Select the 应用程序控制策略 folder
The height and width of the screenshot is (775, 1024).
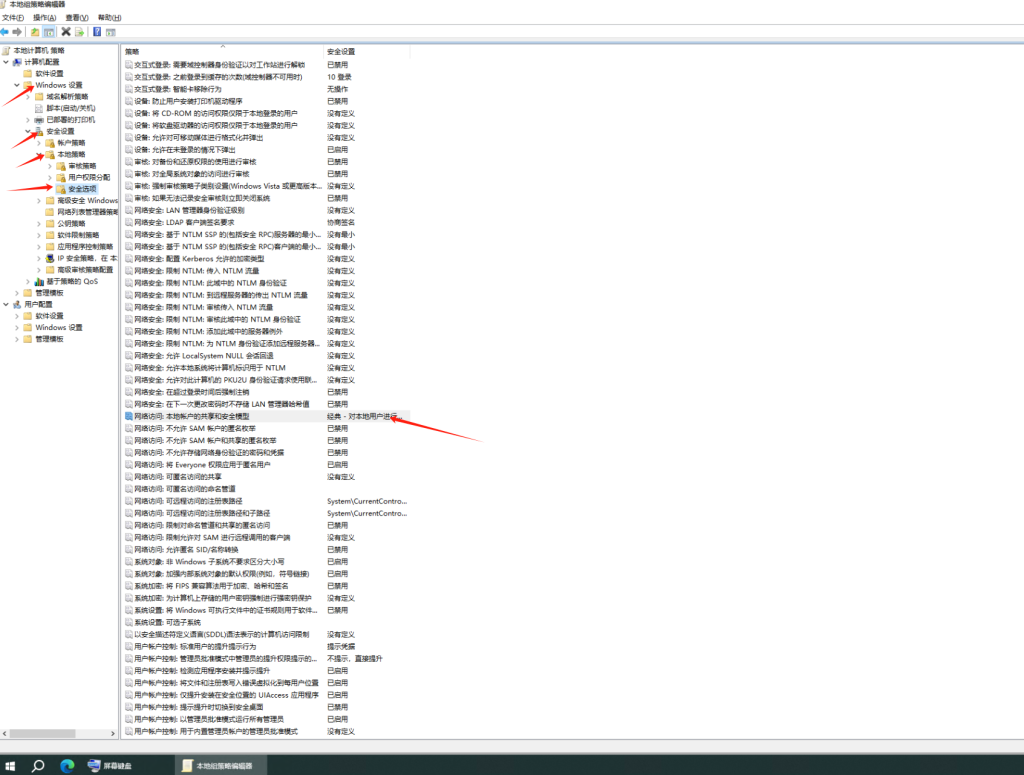tap(85, 246)
